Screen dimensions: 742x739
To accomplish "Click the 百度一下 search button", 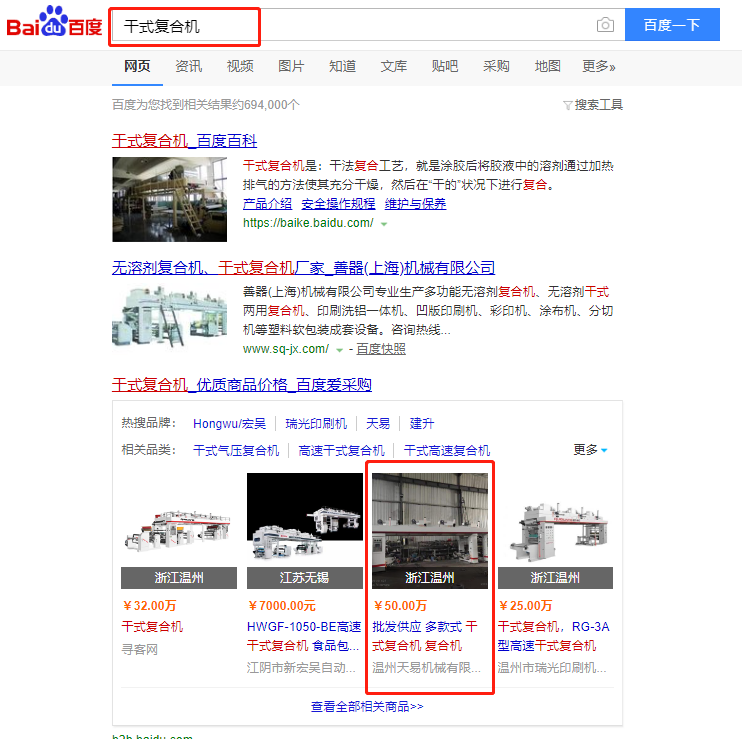I will click(672, 25).
